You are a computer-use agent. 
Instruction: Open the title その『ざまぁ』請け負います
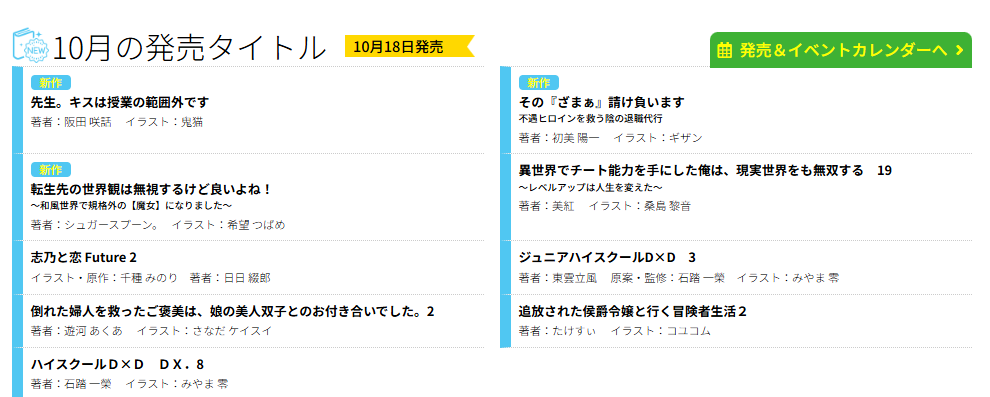pyautogui.click(x=602, y=102)
